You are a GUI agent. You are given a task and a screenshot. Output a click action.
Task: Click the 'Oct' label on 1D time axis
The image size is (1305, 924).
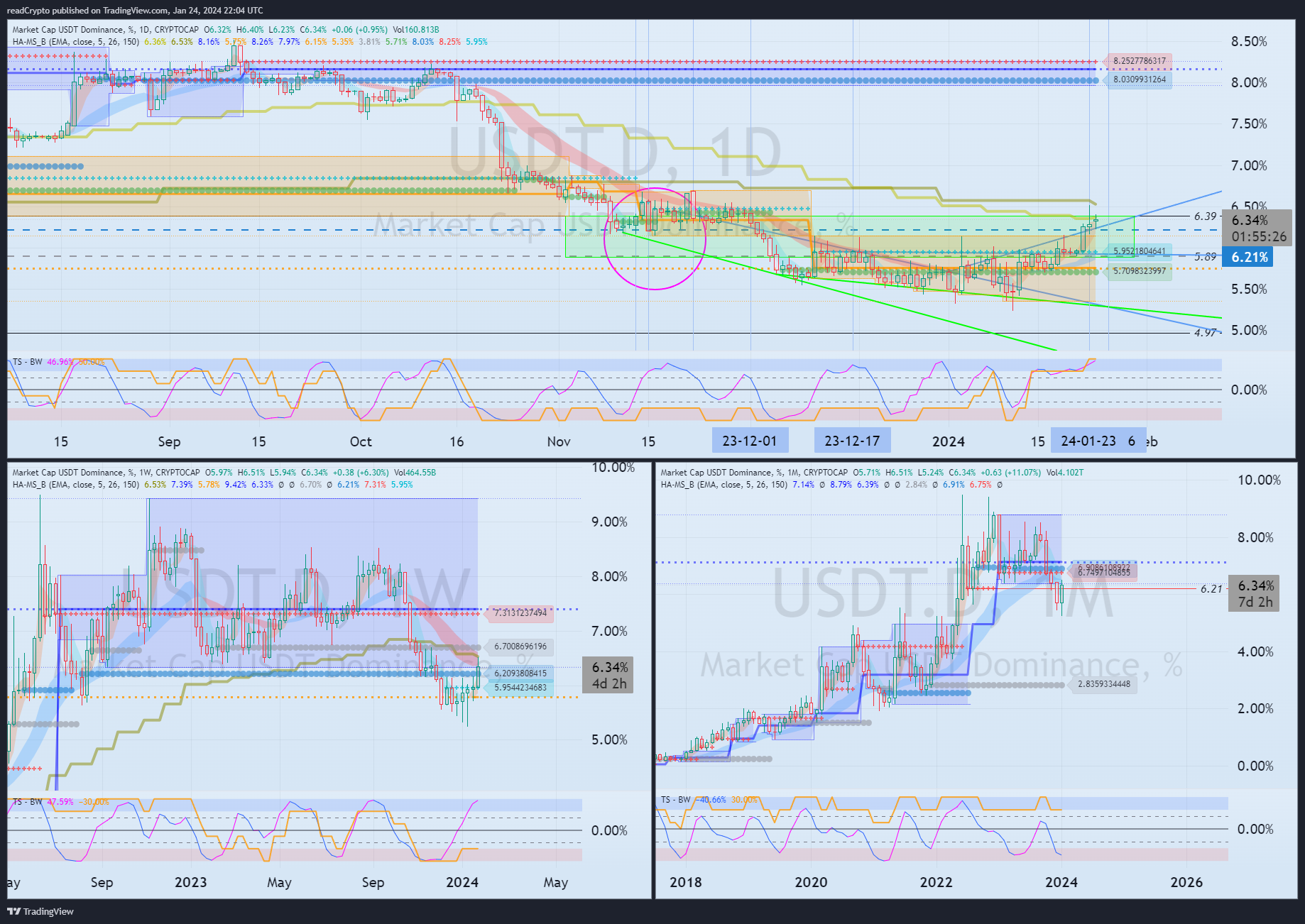tap(361, 441)
